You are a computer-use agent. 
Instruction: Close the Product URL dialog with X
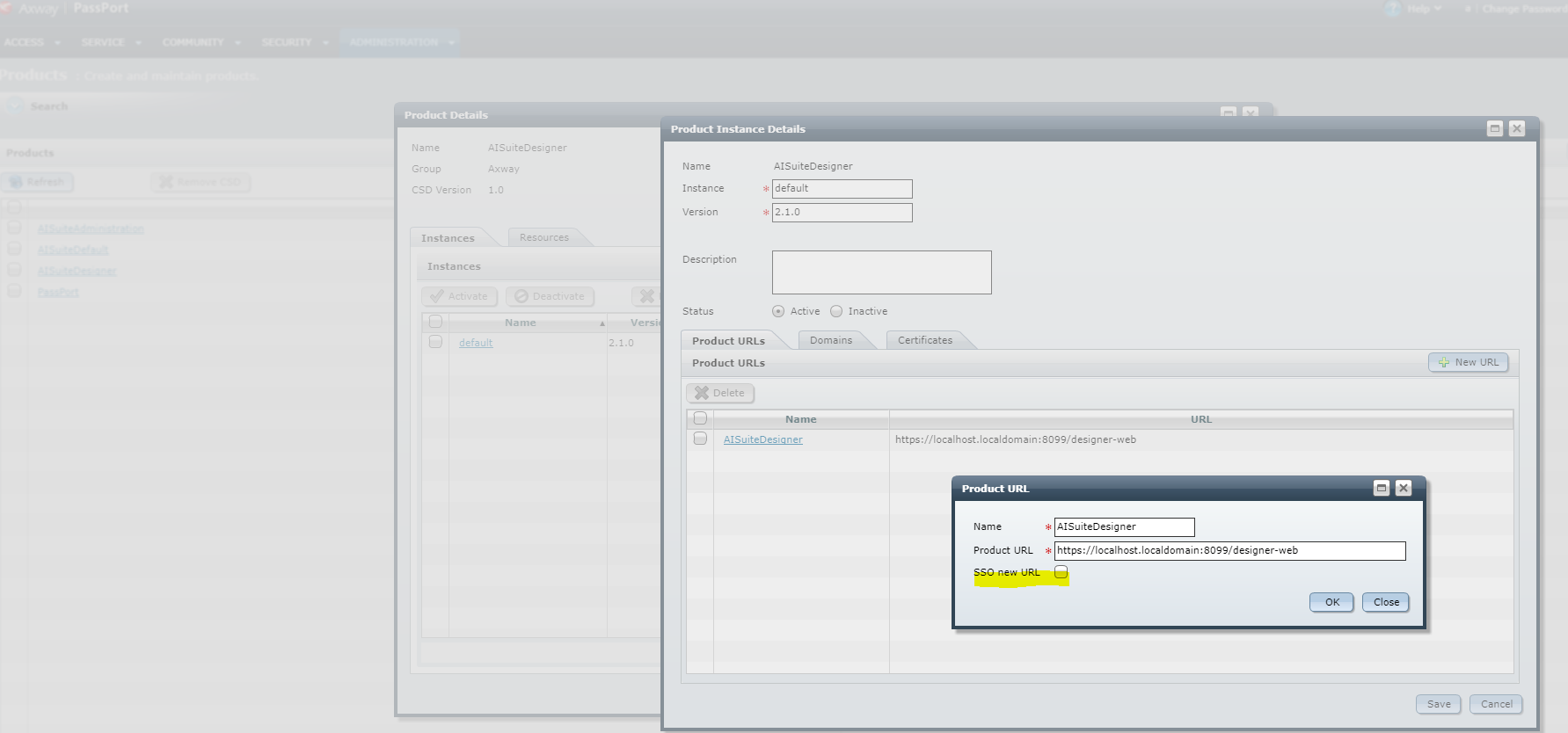[1404, 488]
